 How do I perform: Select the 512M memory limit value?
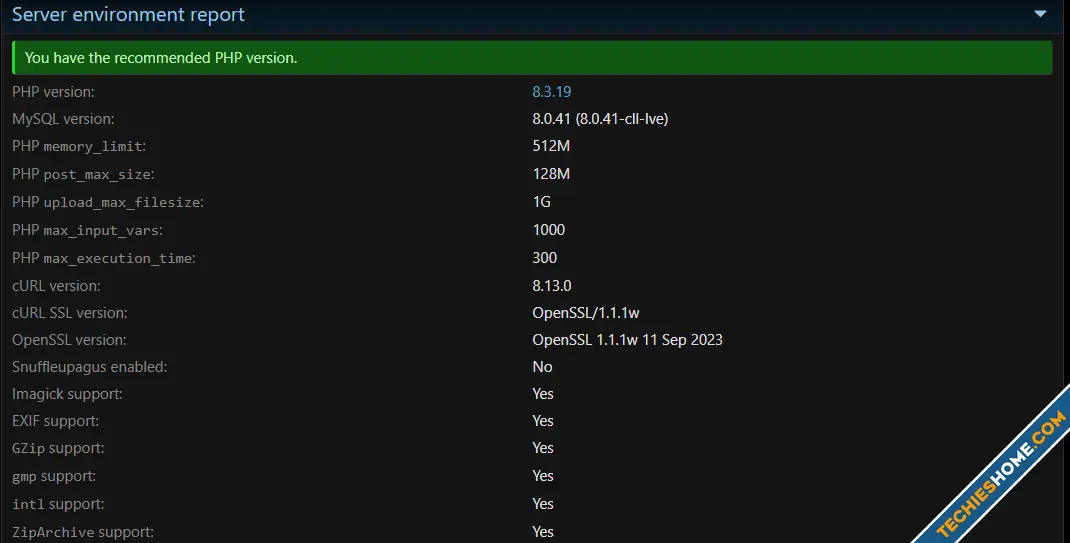tap(551, 146)
